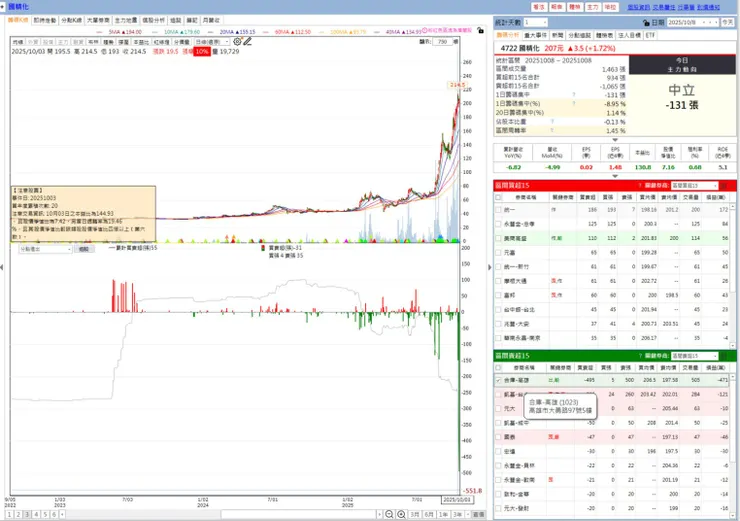
Task: Open chart settings gear icon
Action: tap(237, 42)
